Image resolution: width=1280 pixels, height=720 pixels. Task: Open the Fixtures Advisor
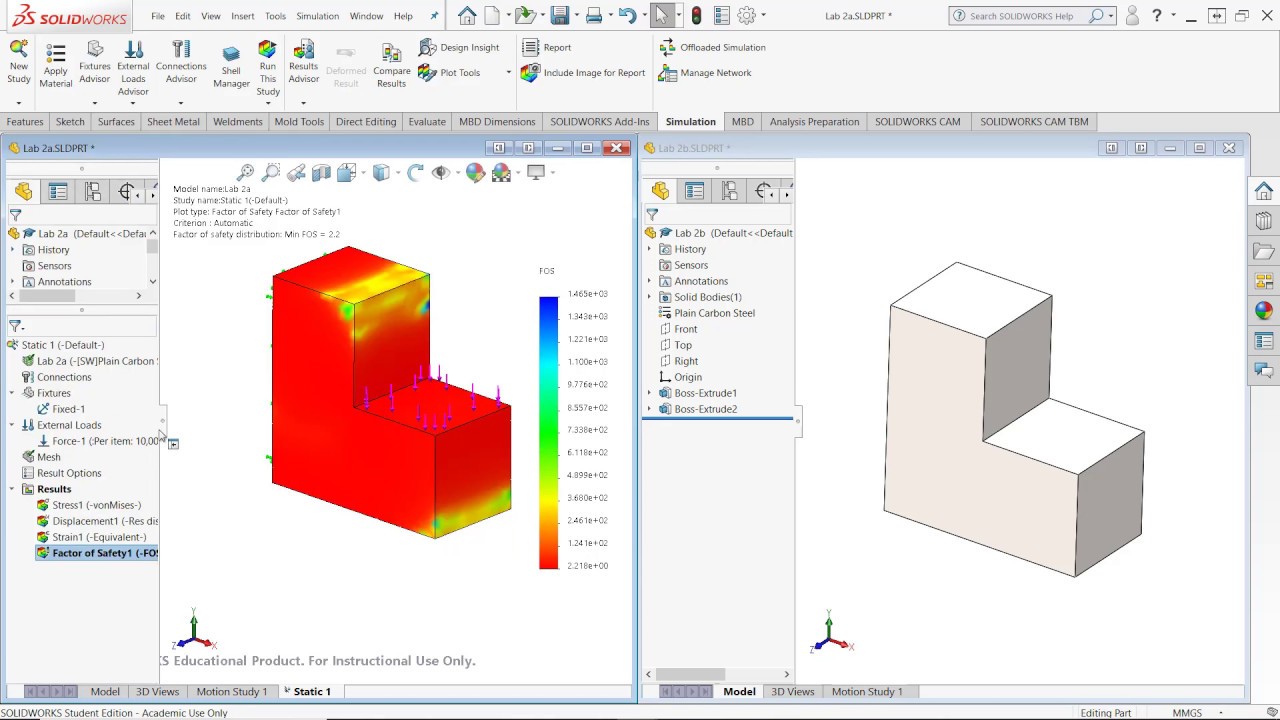(95, 62)
